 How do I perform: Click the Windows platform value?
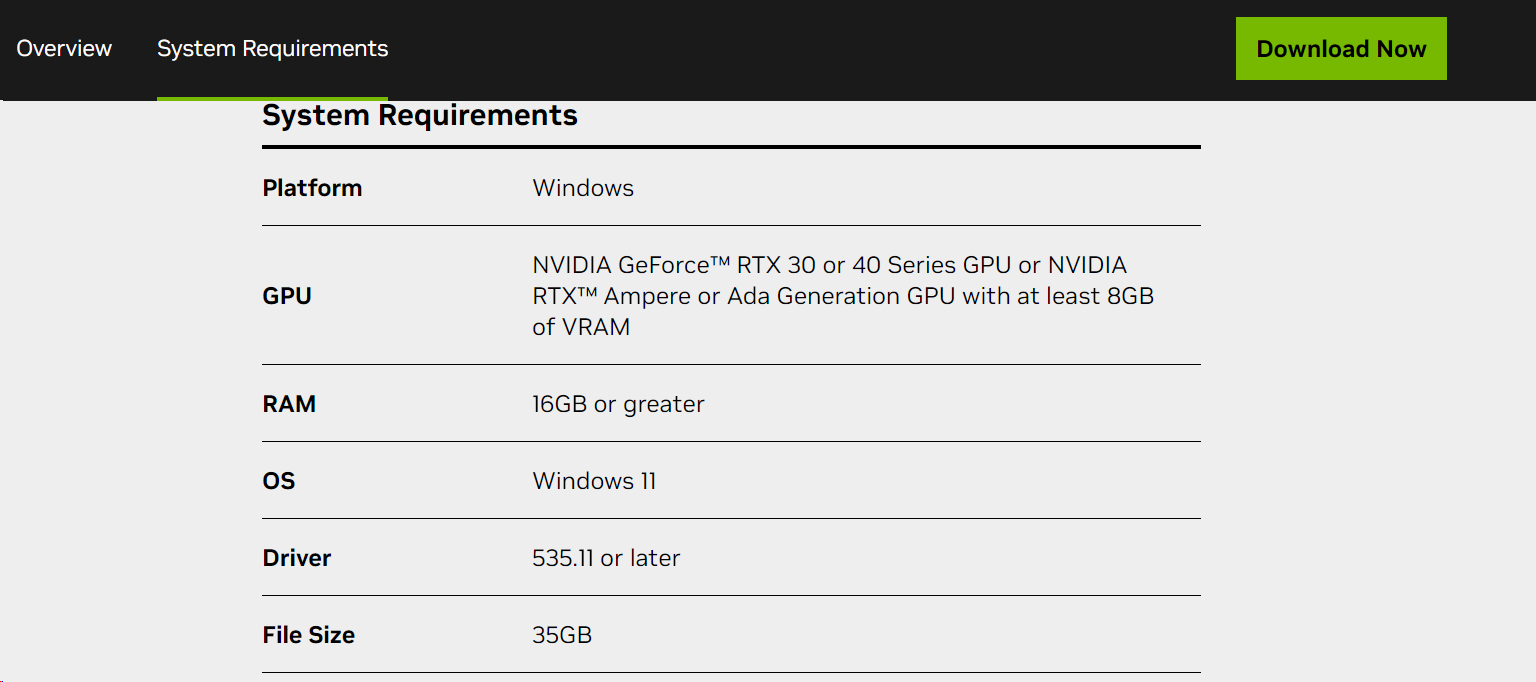[x=583, y=188]
